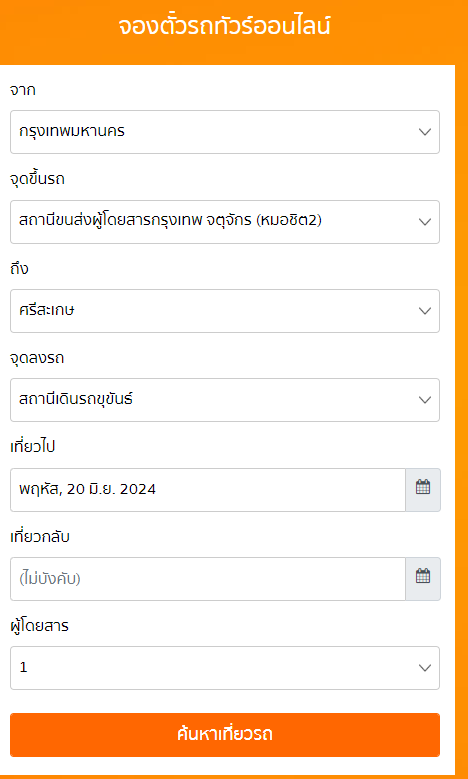Click the ผู้โดยสาร field label
Image resolution: width=468 pixels, height=779 pixels.
[39, 626]
